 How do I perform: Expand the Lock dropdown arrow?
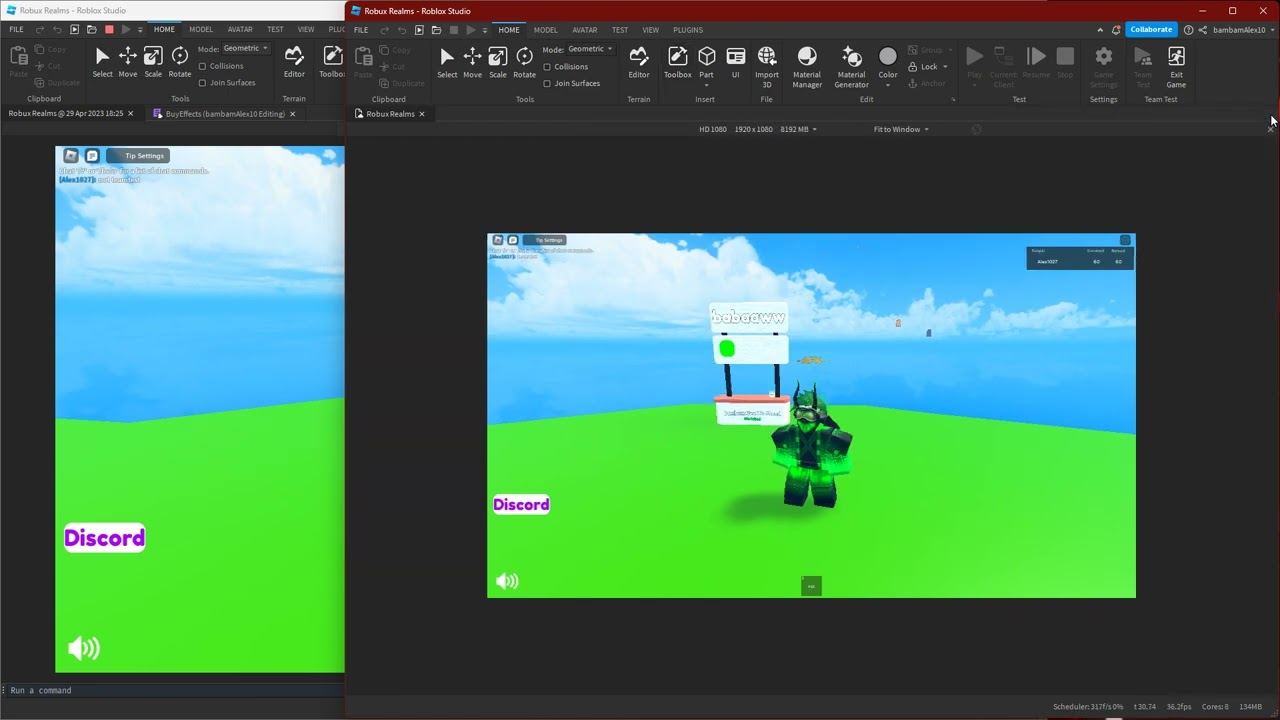point(946,67)
